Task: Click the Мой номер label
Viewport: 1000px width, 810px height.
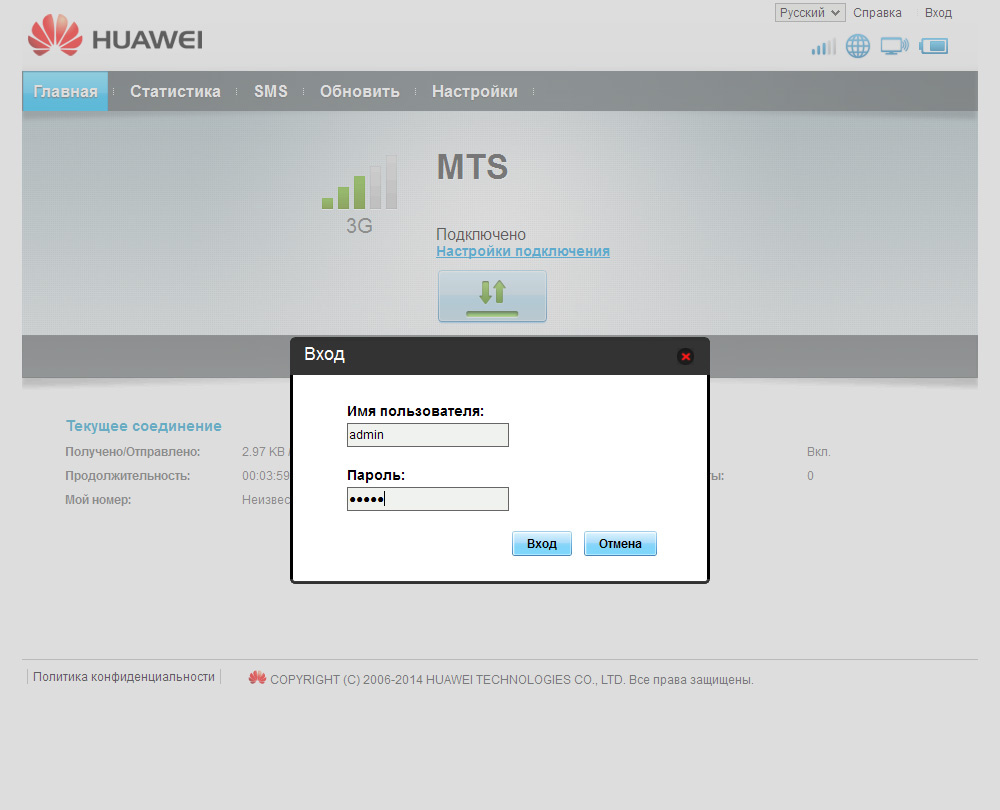Action: (98, 500)
